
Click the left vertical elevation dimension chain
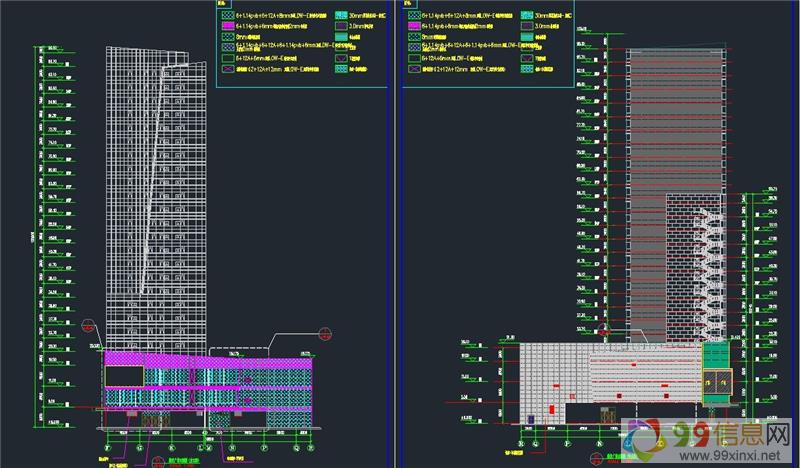pyautogui.click(x=42, y=230)
